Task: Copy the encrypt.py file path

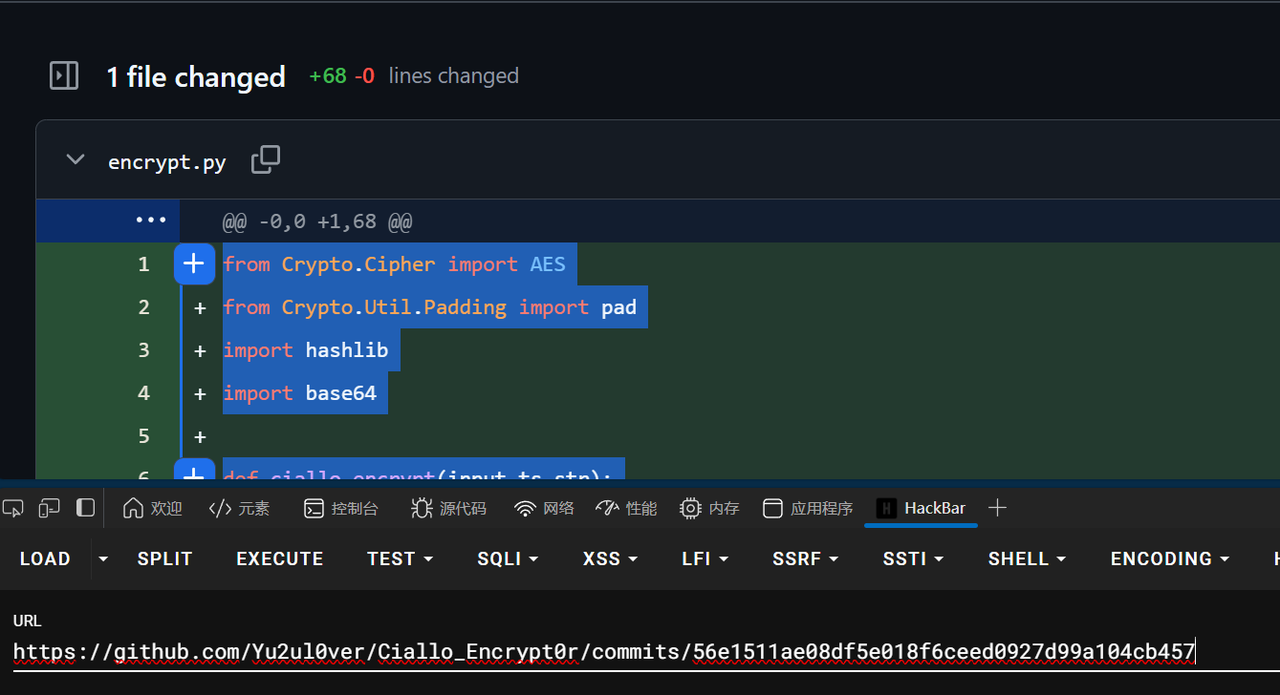Action: point(265,160)
